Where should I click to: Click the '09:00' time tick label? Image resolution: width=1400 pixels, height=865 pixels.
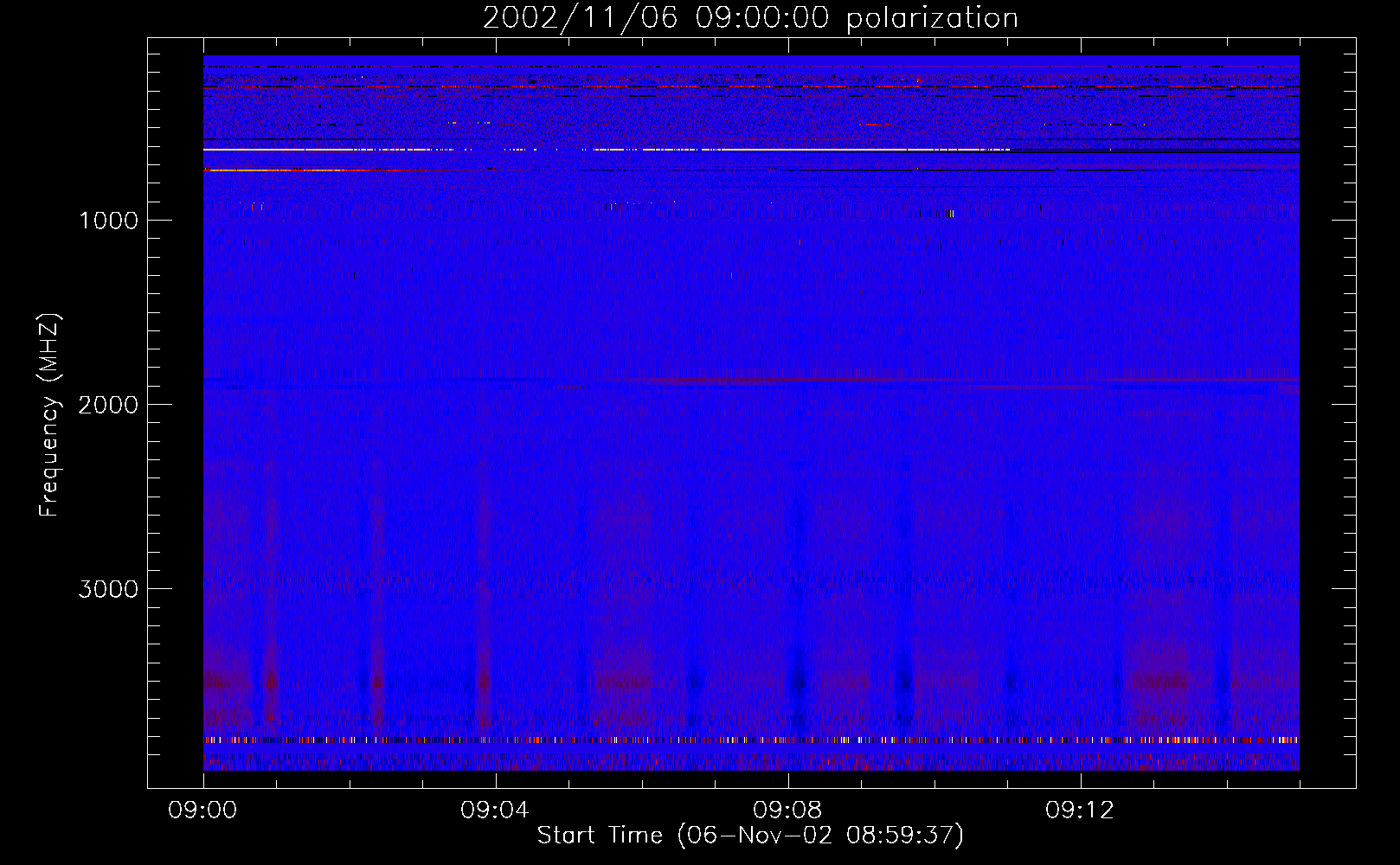click(x=202, y=811)
